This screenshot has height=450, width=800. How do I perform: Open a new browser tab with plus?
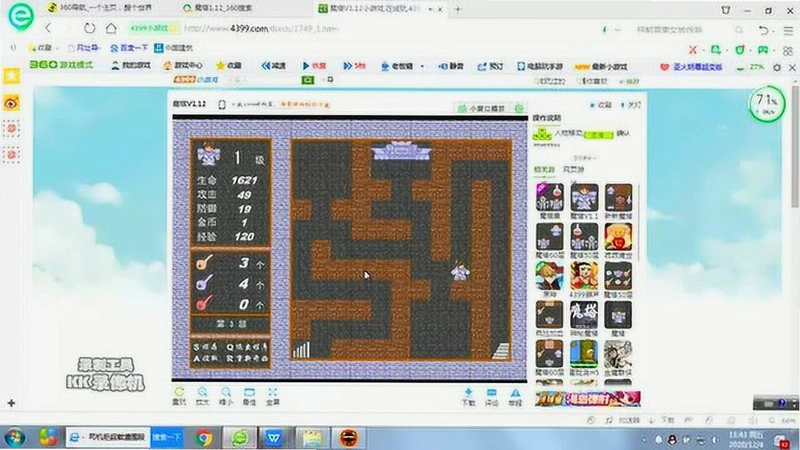coord(458,9)
